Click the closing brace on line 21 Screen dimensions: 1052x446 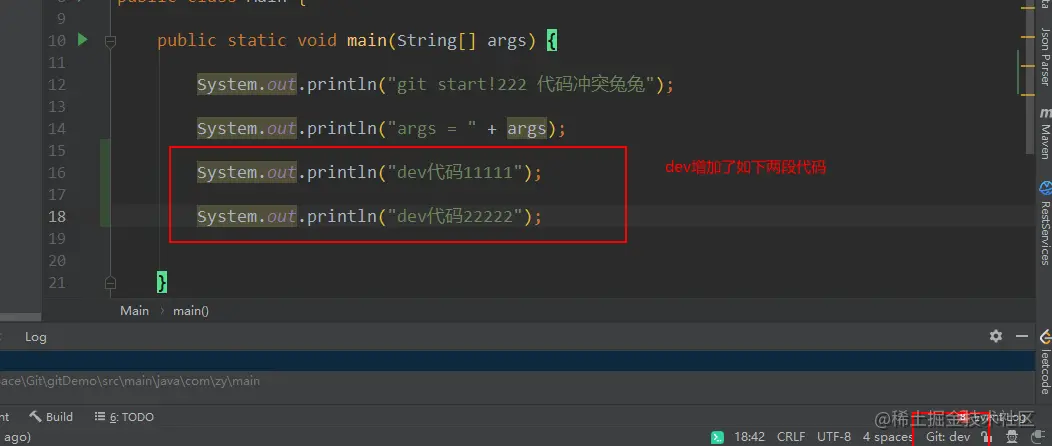pos(162,282)
